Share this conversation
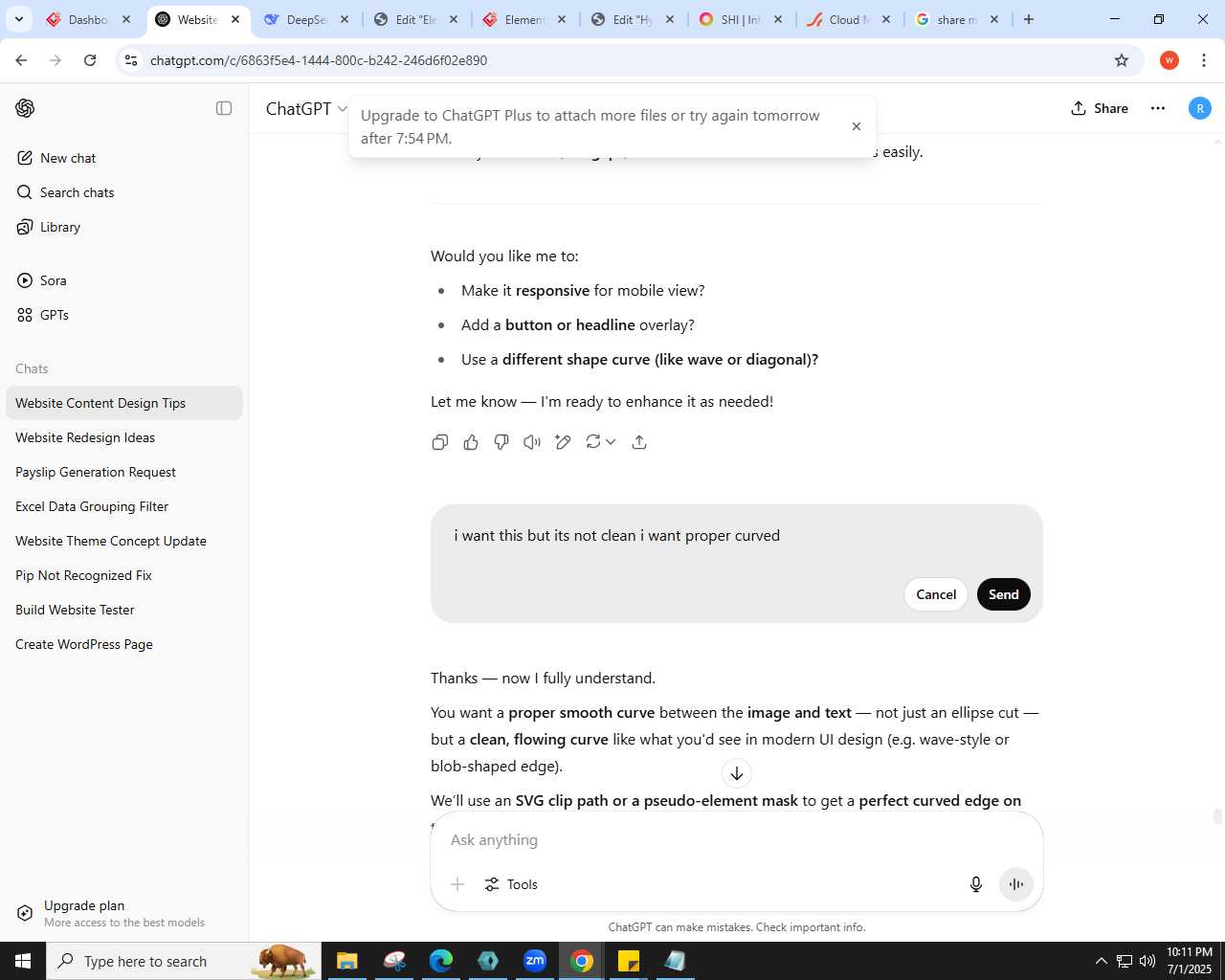The height and width of the screenshot is (980, 1225). tap(1100, 108)
